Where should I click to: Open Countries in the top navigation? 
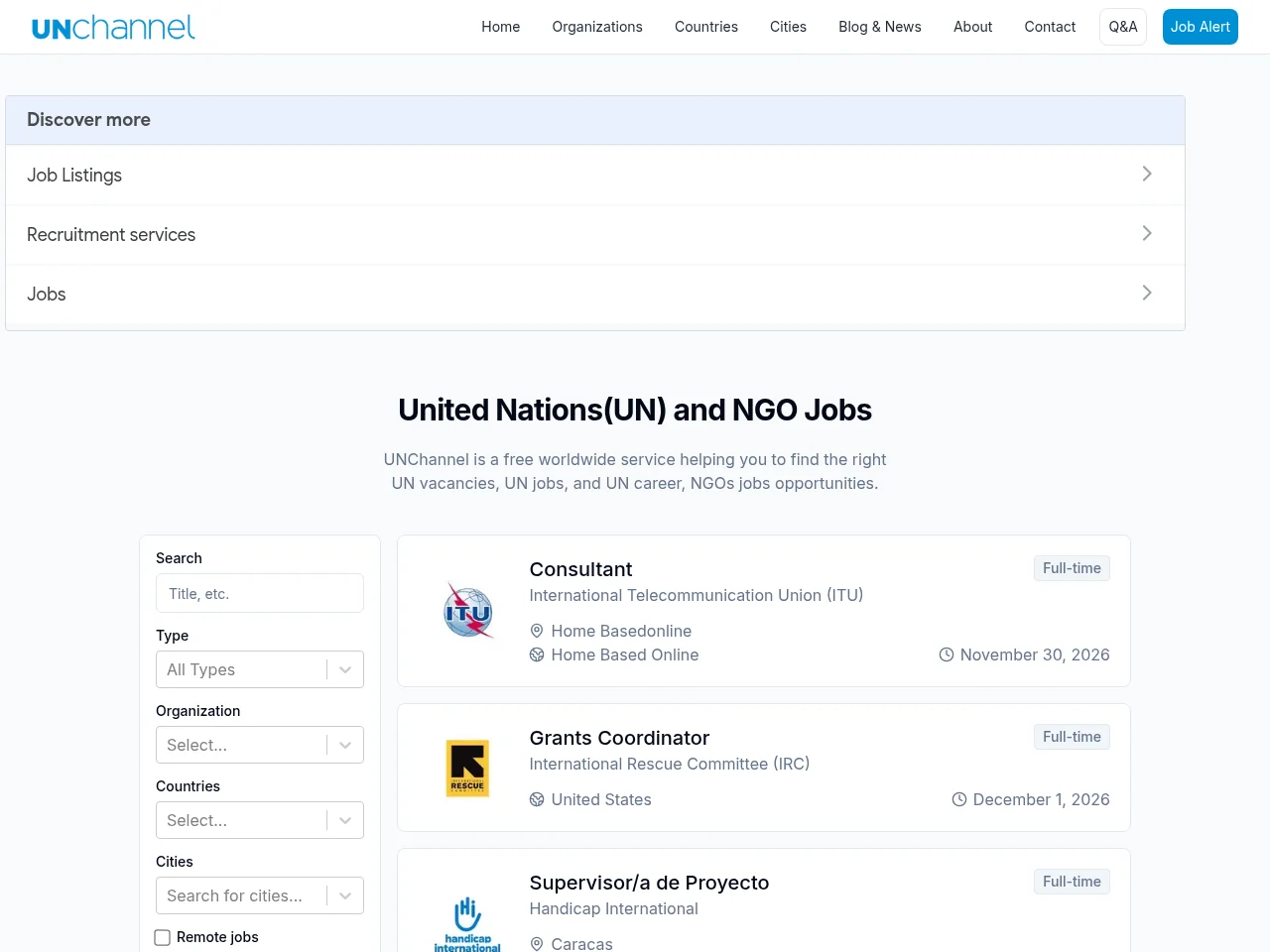tap(706, 27)
